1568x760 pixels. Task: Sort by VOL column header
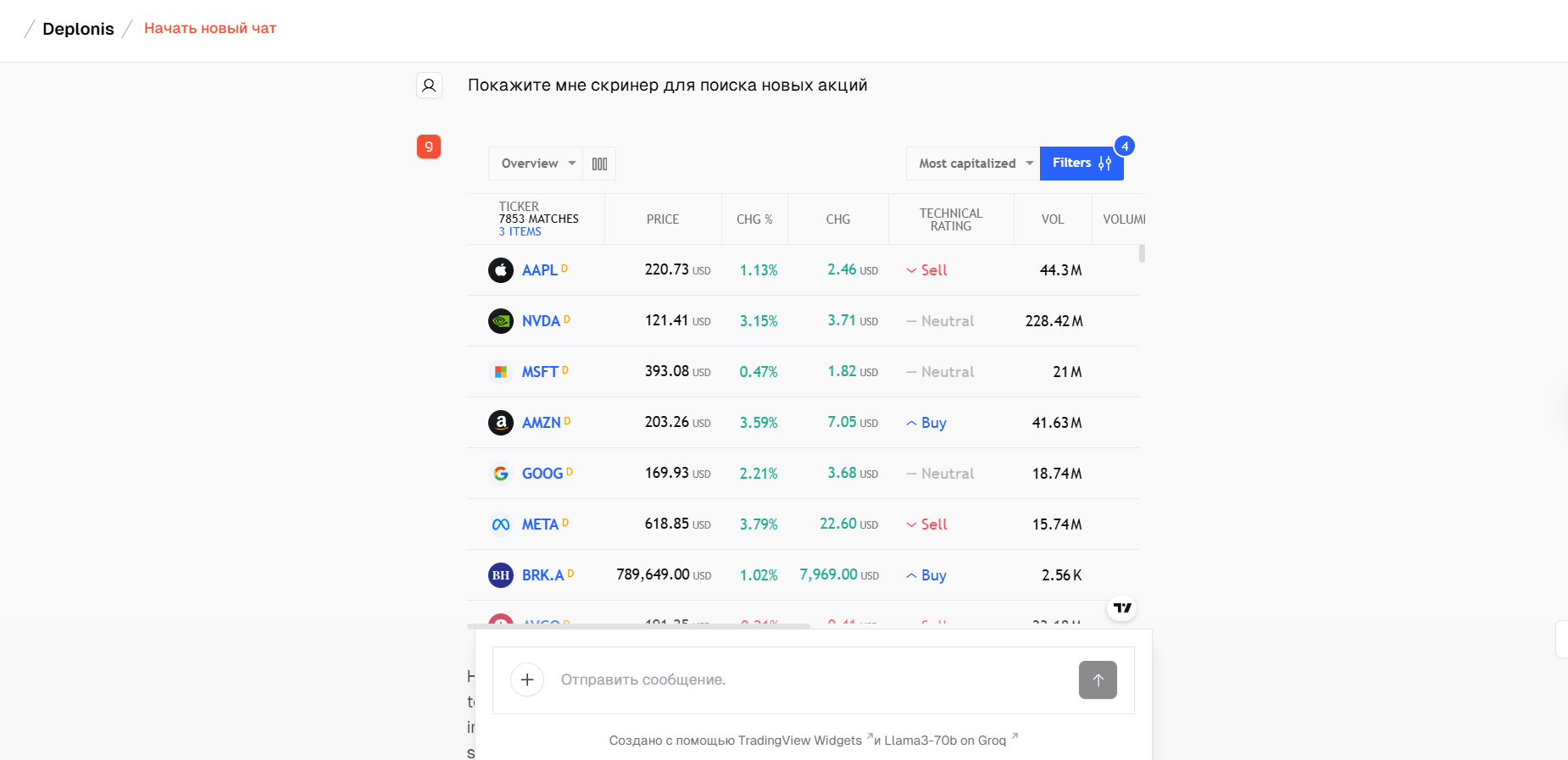[x=1053, y=219]
